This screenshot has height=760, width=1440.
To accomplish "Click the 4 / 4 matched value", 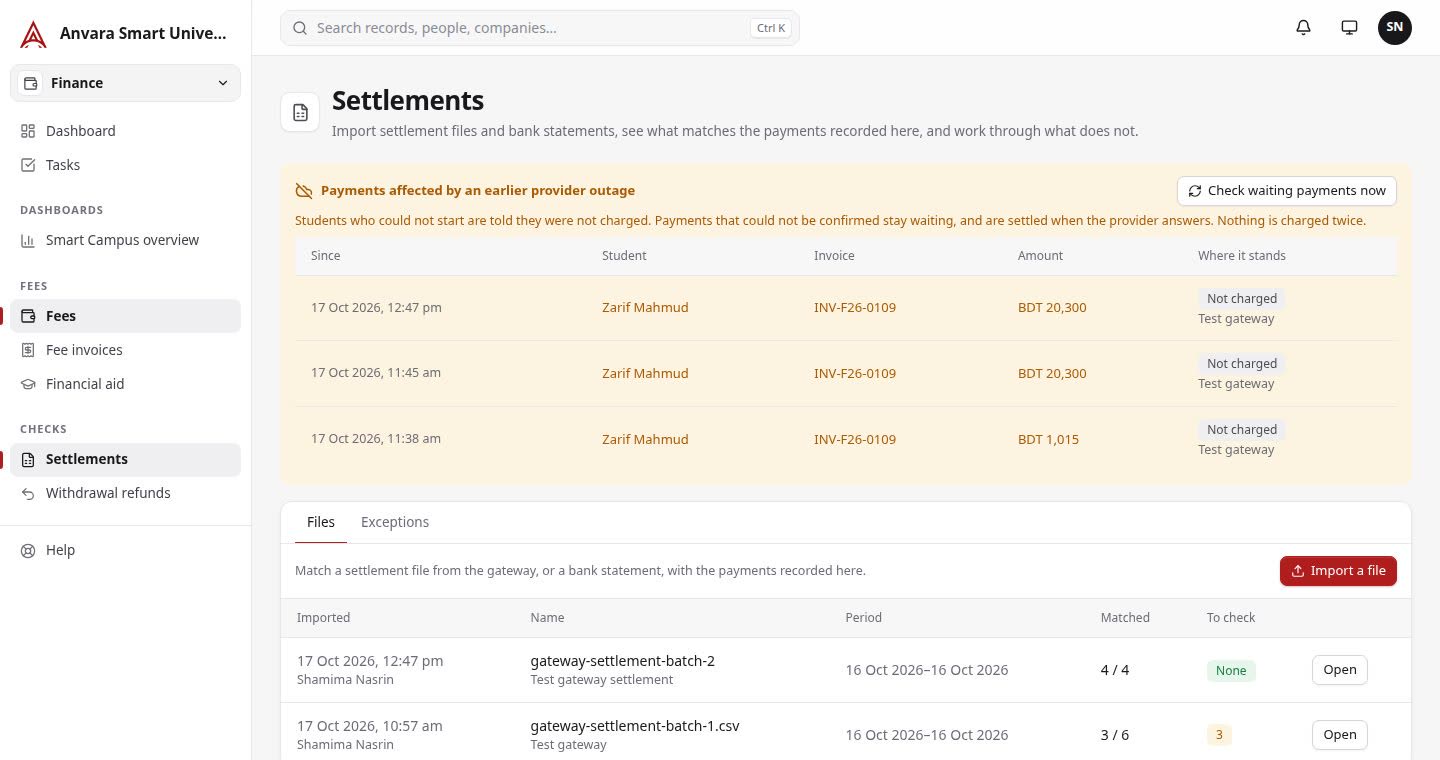I will (x=1115, y=670).
